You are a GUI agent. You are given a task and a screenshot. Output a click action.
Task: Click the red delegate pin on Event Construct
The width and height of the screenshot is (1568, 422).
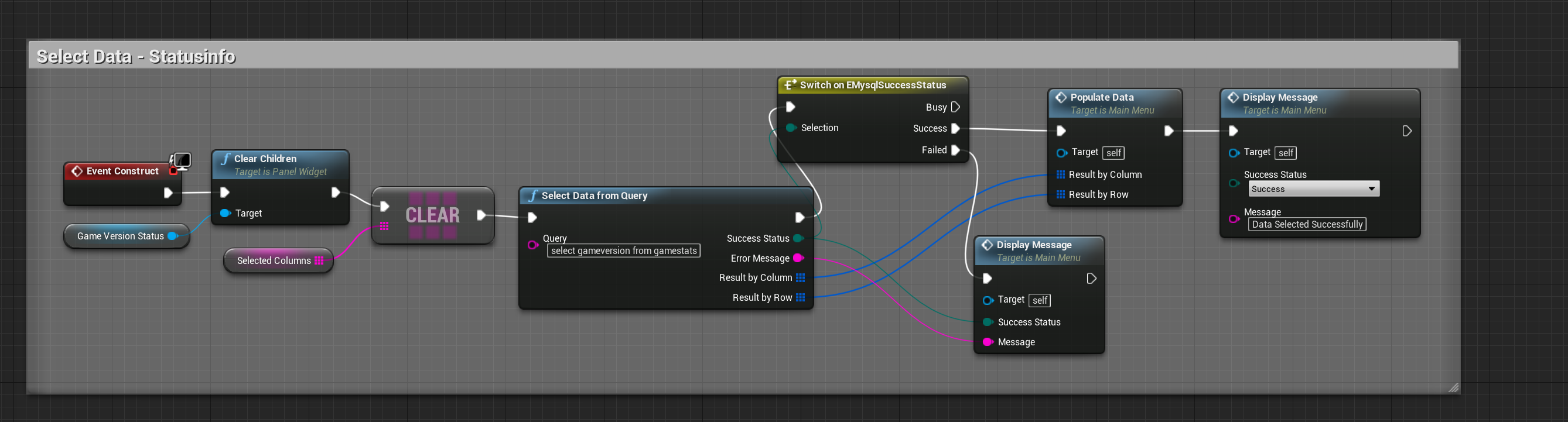tap(173, 171)
